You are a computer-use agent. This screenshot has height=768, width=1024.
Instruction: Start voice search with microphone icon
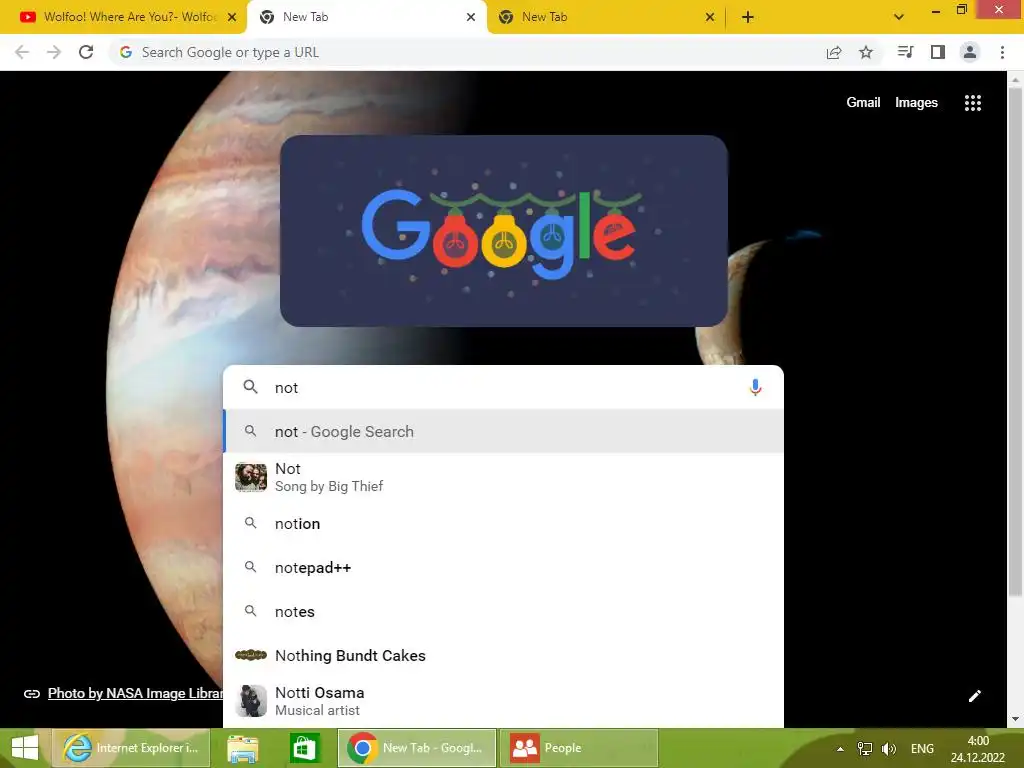755,387
